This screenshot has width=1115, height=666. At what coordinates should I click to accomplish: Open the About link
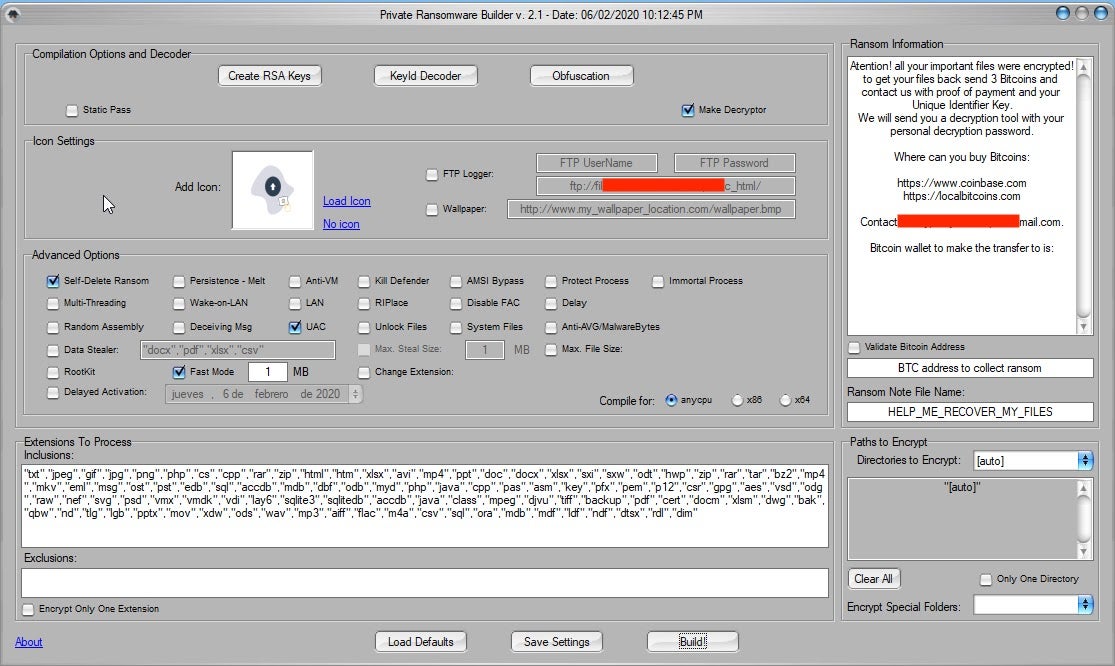coord(29,642)
